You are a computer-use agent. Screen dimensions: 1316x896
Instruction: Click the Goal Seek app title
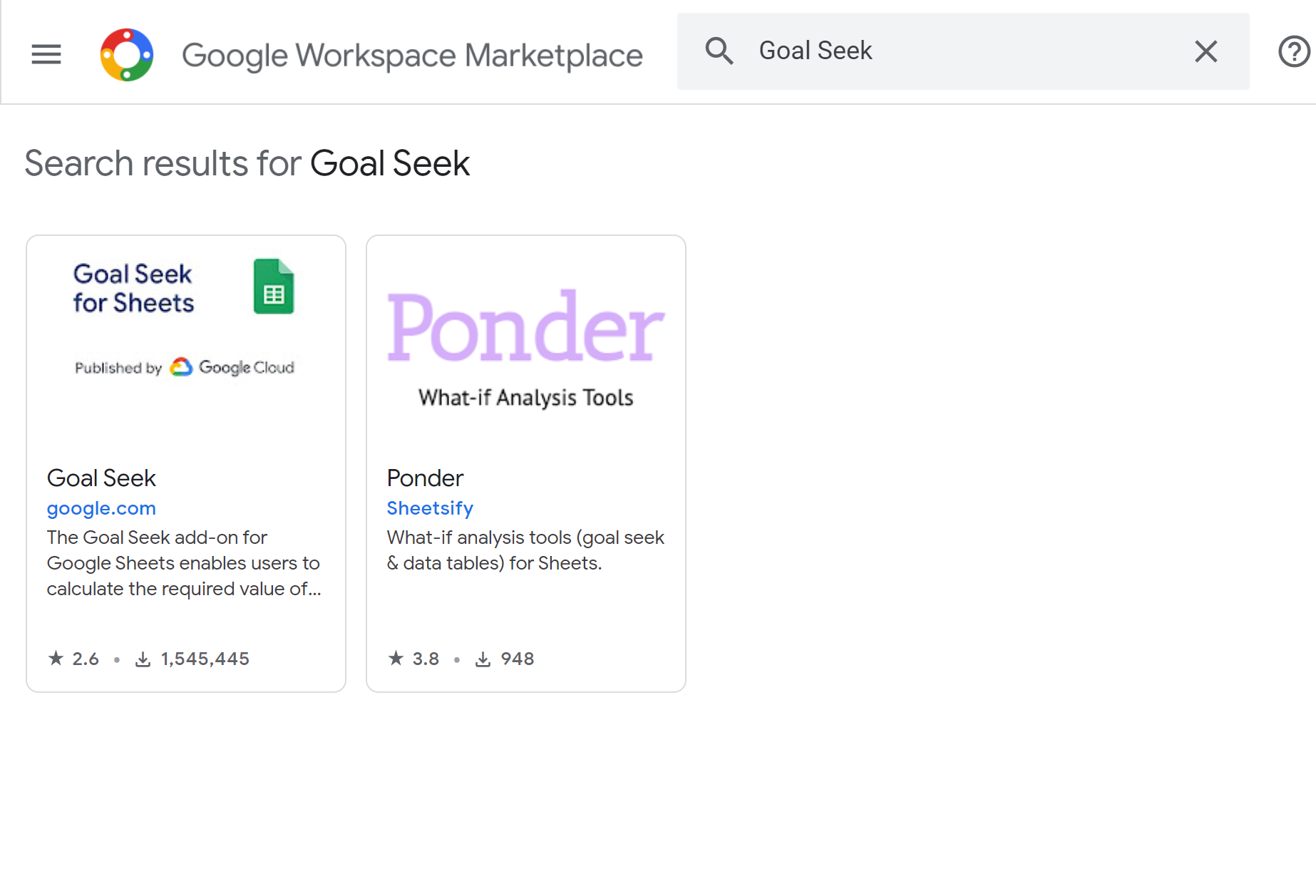pyautogui.click(x=101, y=478)
